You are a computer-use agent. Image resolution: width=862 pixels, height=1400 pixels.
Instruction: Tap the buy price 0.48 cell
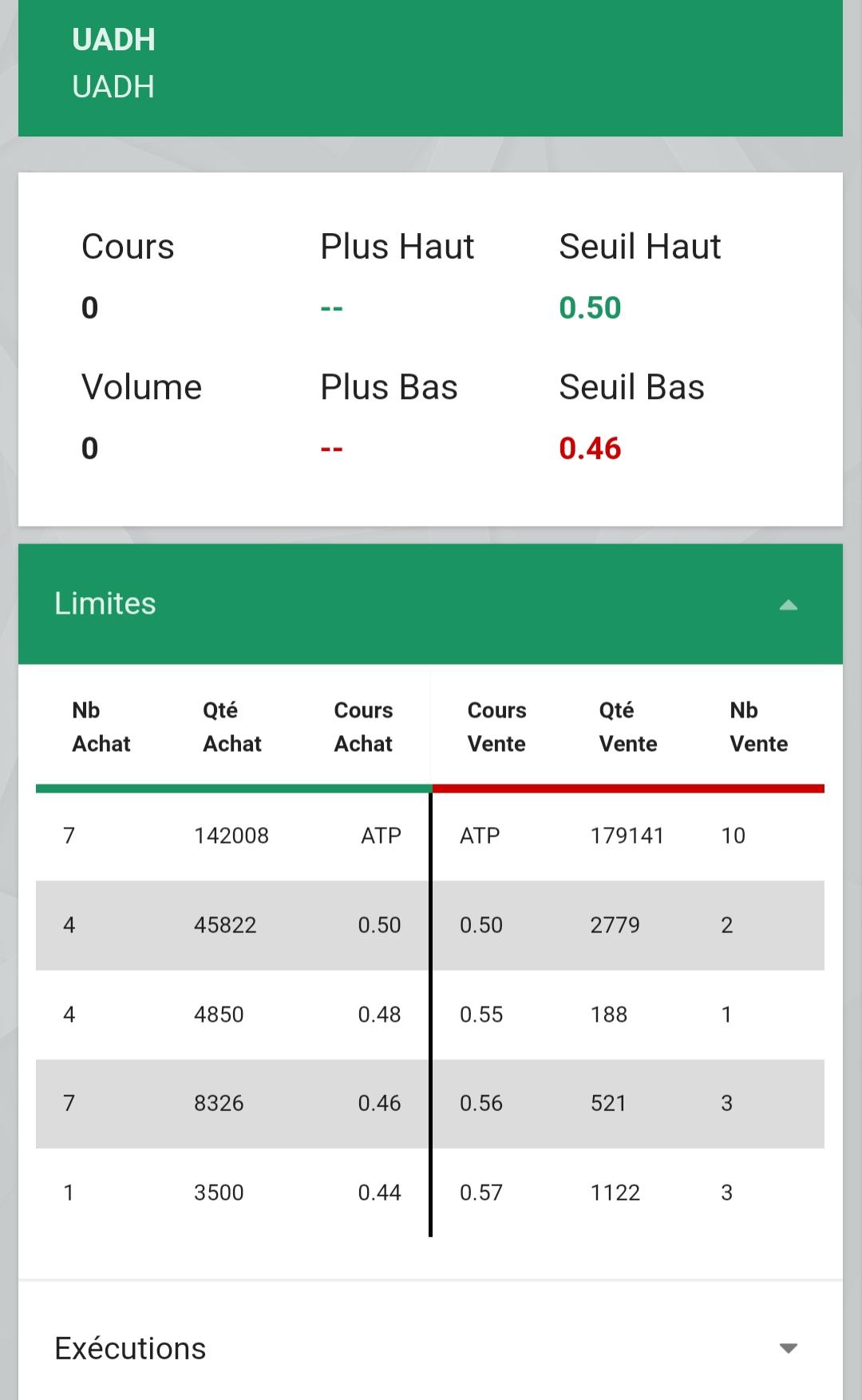click(379, 1014)
